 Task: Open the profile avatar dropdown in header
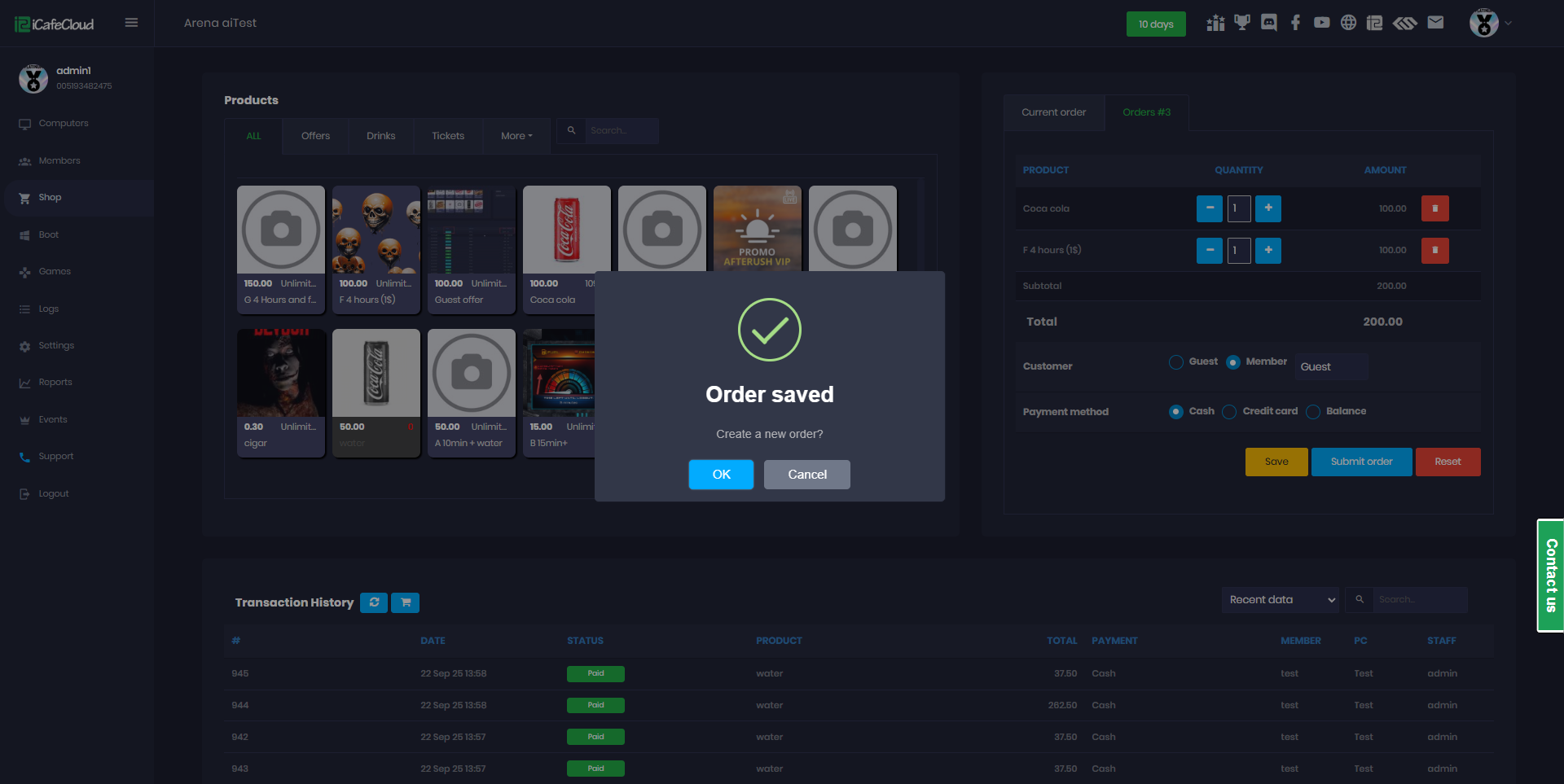coord(1490,23)
